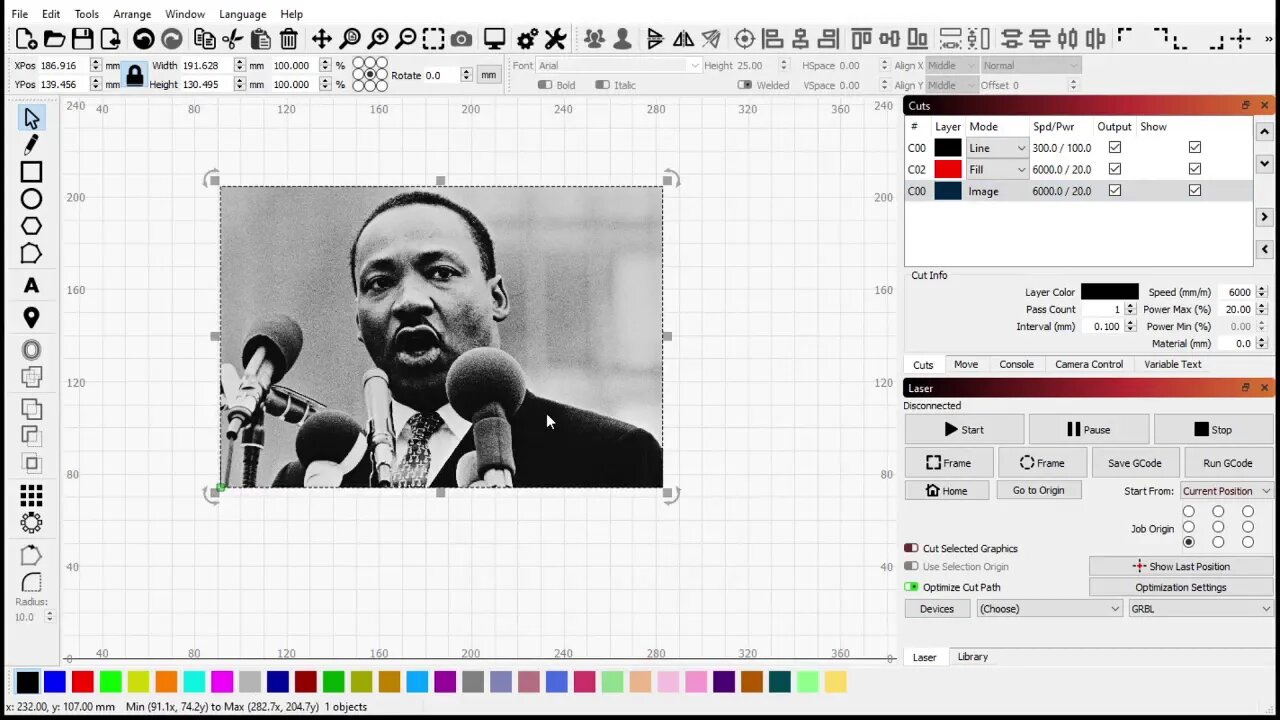The width and height of the screenshot is (1280, 720).
Task: Click the Go to Origin button
Action: 1038,491
